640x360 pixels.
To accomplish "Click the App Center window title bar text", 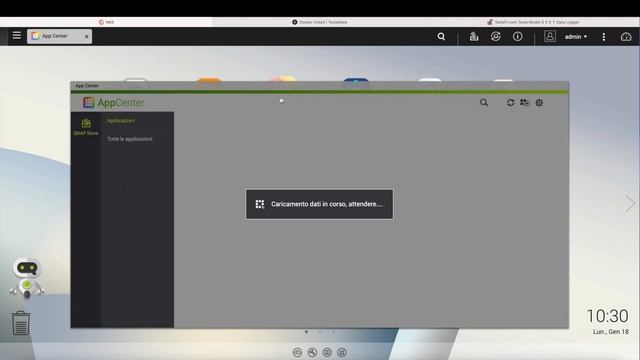I will tap(87, 86).
